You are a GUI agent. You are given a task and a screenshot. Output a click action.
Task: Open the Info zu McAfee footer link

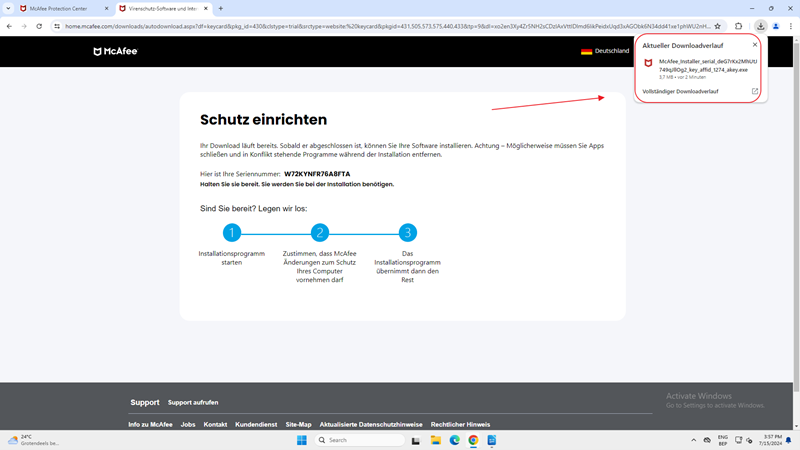click(x=151, y=424)
